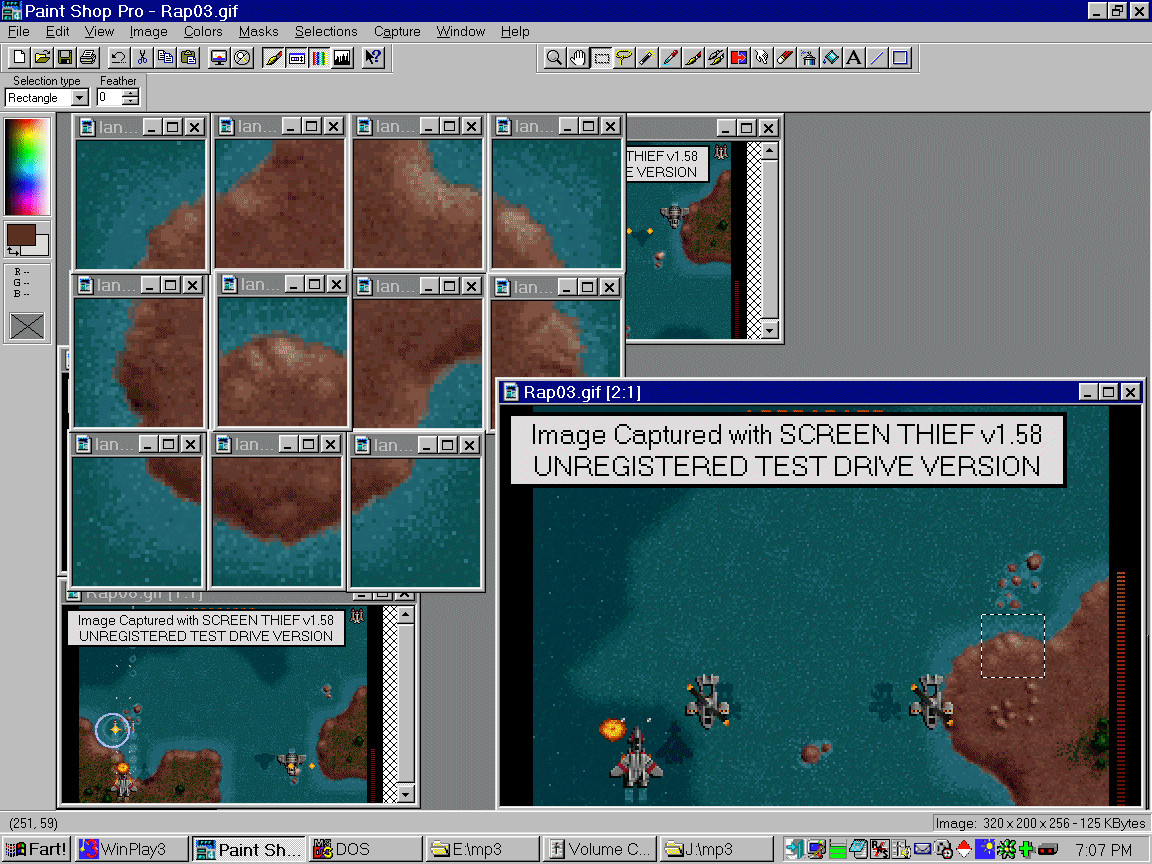Image resolution: width=1152 pixels, height=864 pixels.
Task: Click the Paste clipboard icon
Action: point(189,57)
